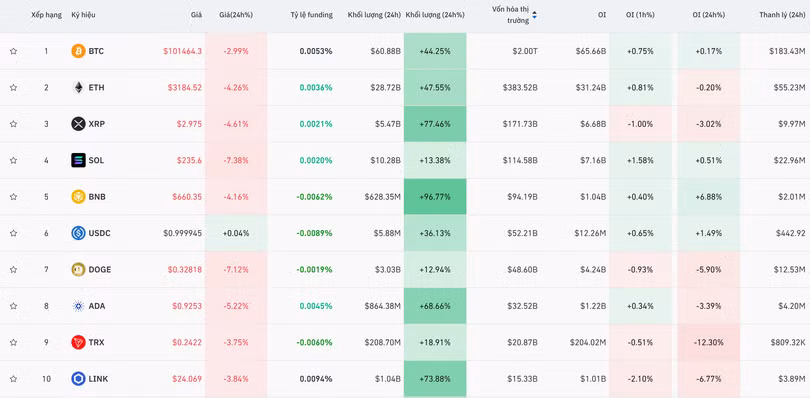Sort by Khối lượng (24h%) header
Viewport: 810px width, 398px height.
coord(435,15)
